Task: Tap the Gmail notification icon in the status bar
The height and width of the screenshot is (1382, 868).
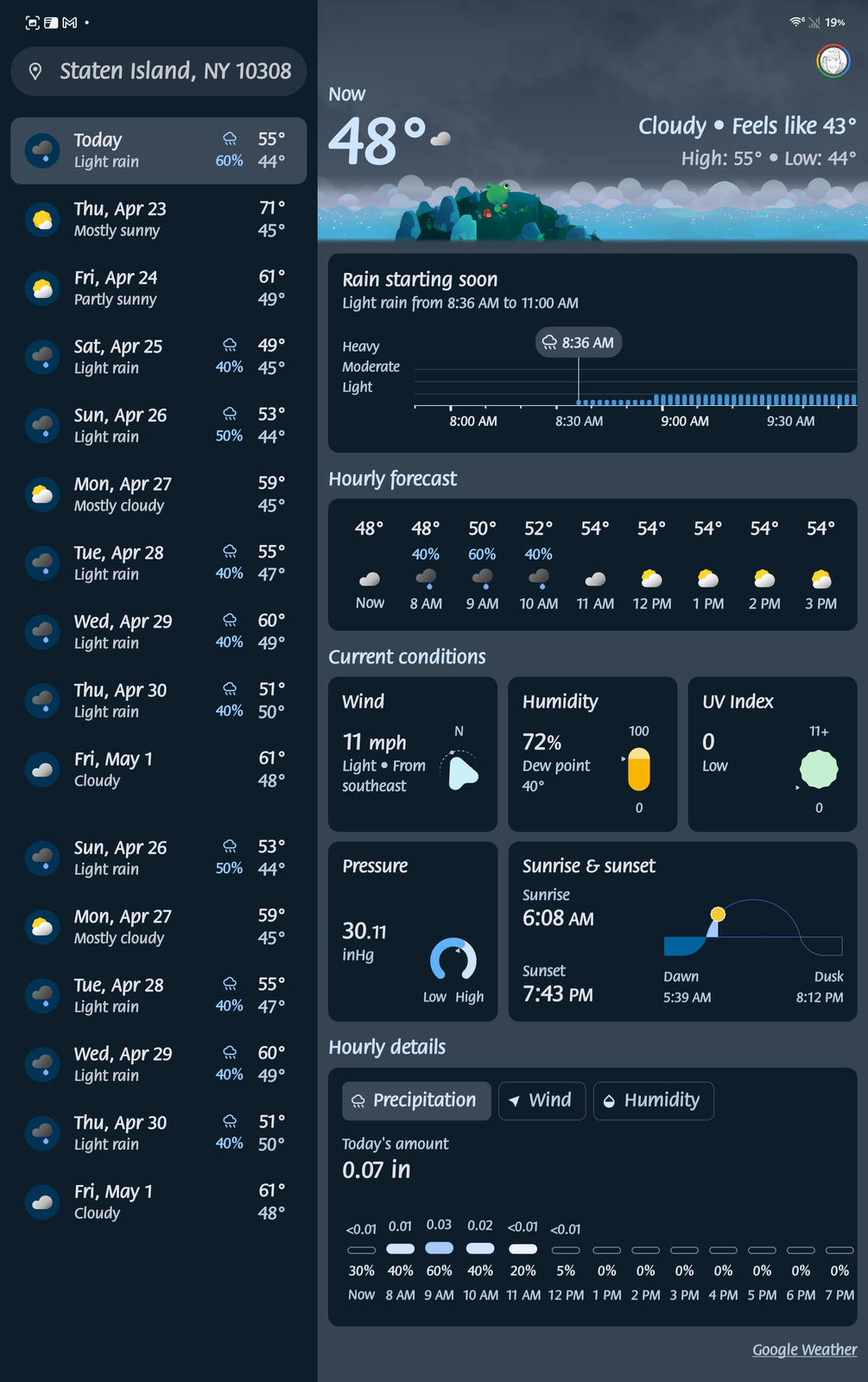Action: pos(70,22)
